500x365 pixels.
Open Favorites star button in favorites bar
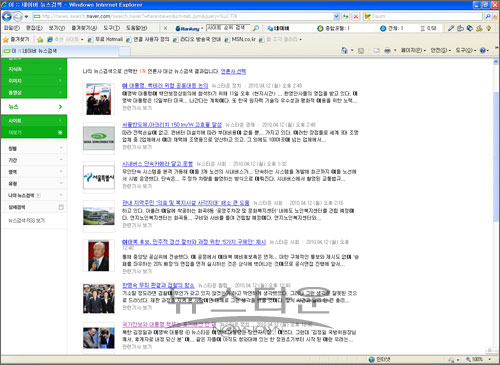pos(16,39)
